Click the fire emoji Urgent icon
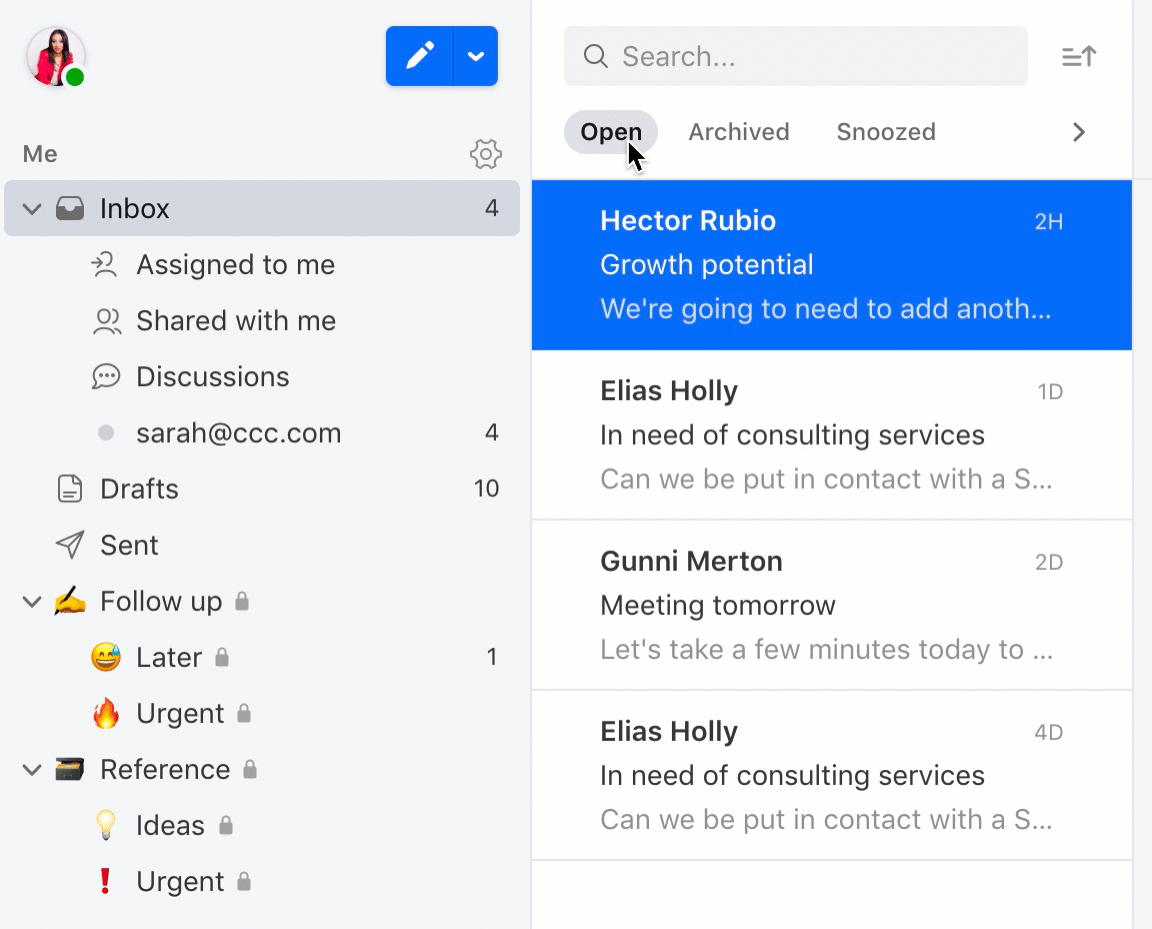 [106, 713]
